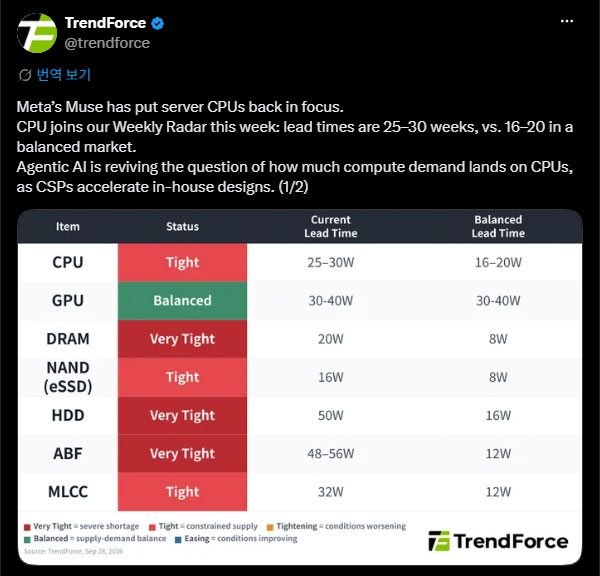Click the translate icon beside 번역 보기
This screenshot has width=600, height=576.
(x=25, y=75)
